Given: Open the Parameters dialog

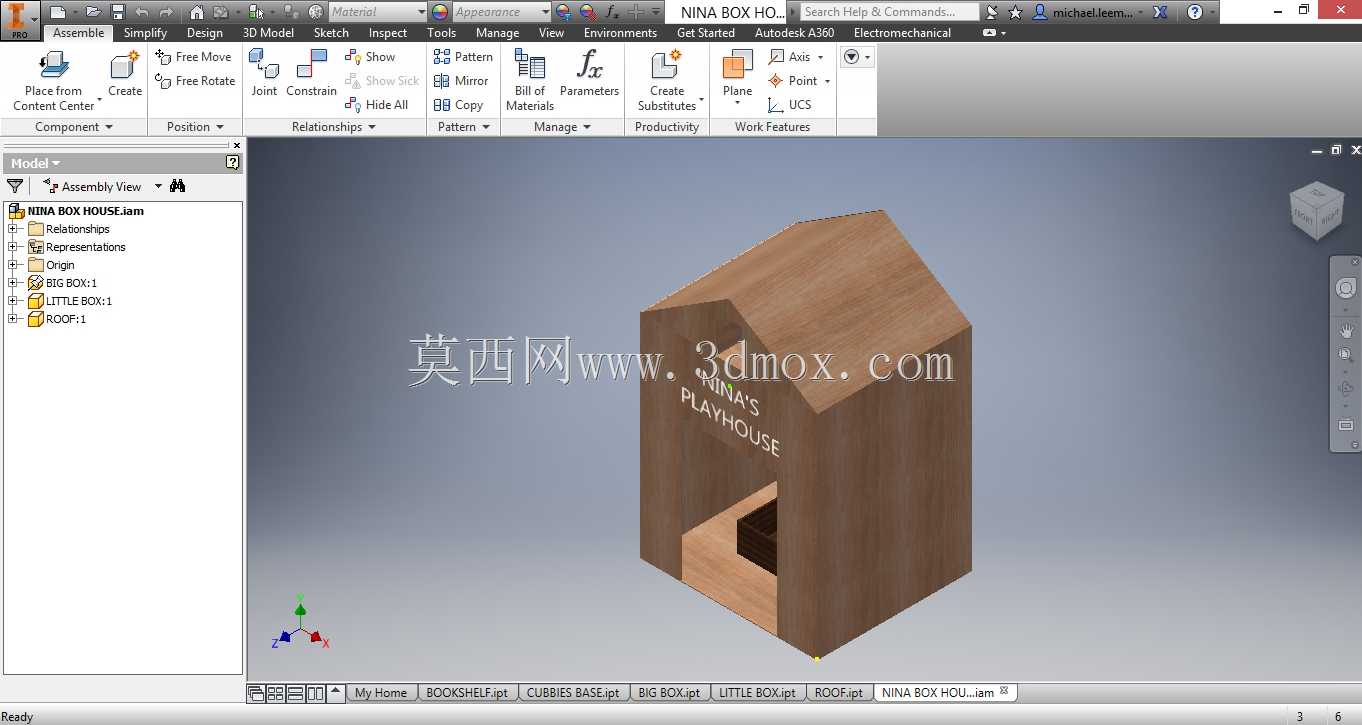Looking at the screenshot, I should [x=589, y=75].
